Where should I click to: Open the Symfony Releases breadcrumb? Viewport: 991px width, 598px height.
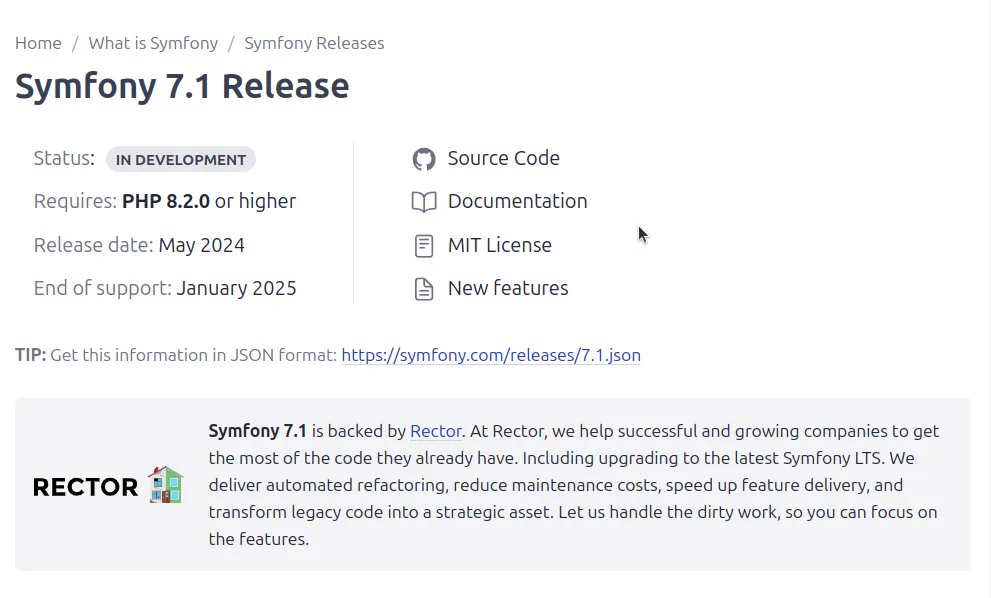pyautogui.click(x=314, y=43)
